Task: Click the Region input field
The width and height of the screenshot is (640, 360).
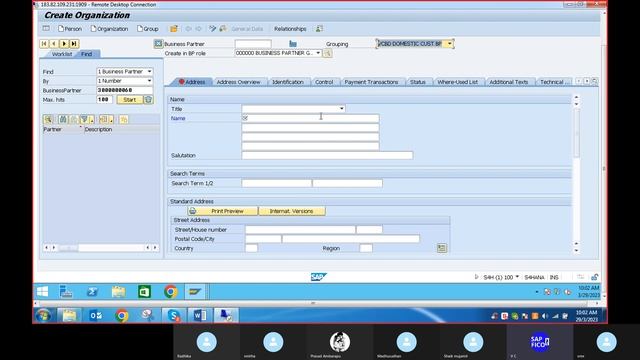Action: click(x=366, y=248)
